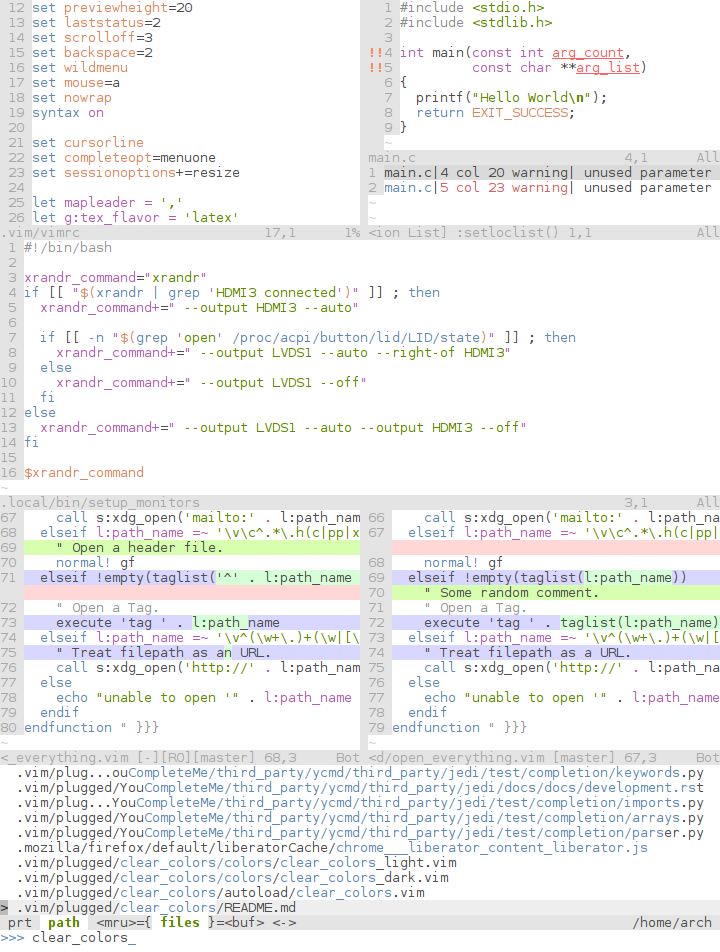
Task: Click the '.vim/vimrc' status line
Action: [x=180, y=233]
